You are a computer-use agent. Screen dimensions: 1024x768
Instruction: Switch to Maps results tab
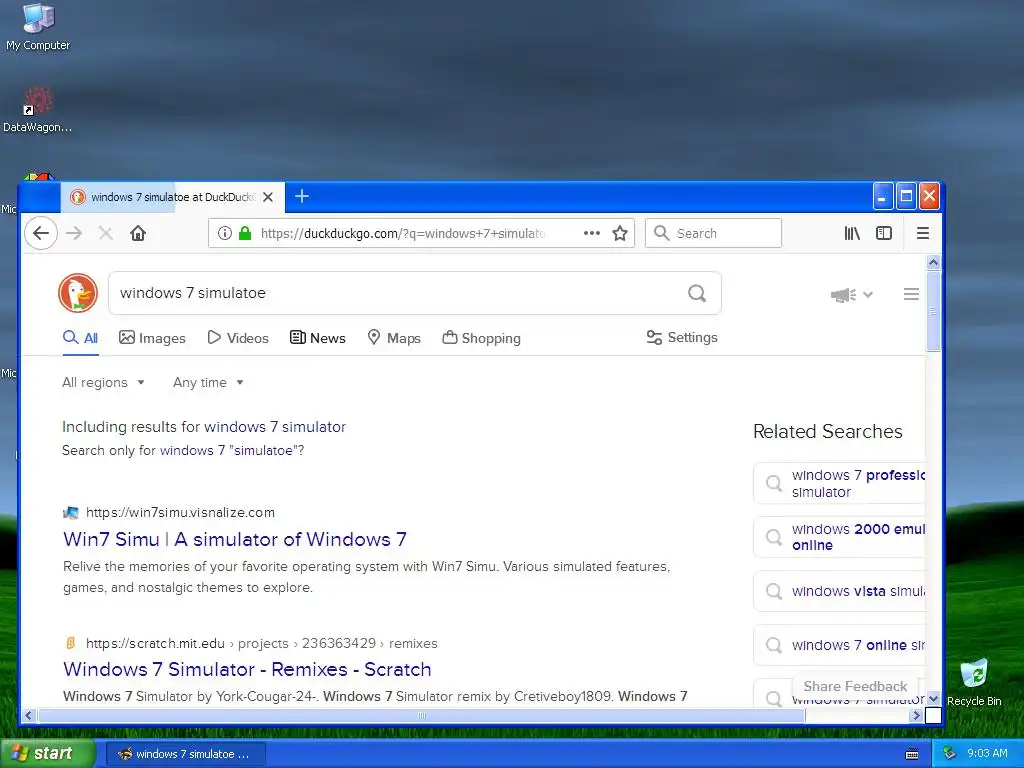(394, 338)
